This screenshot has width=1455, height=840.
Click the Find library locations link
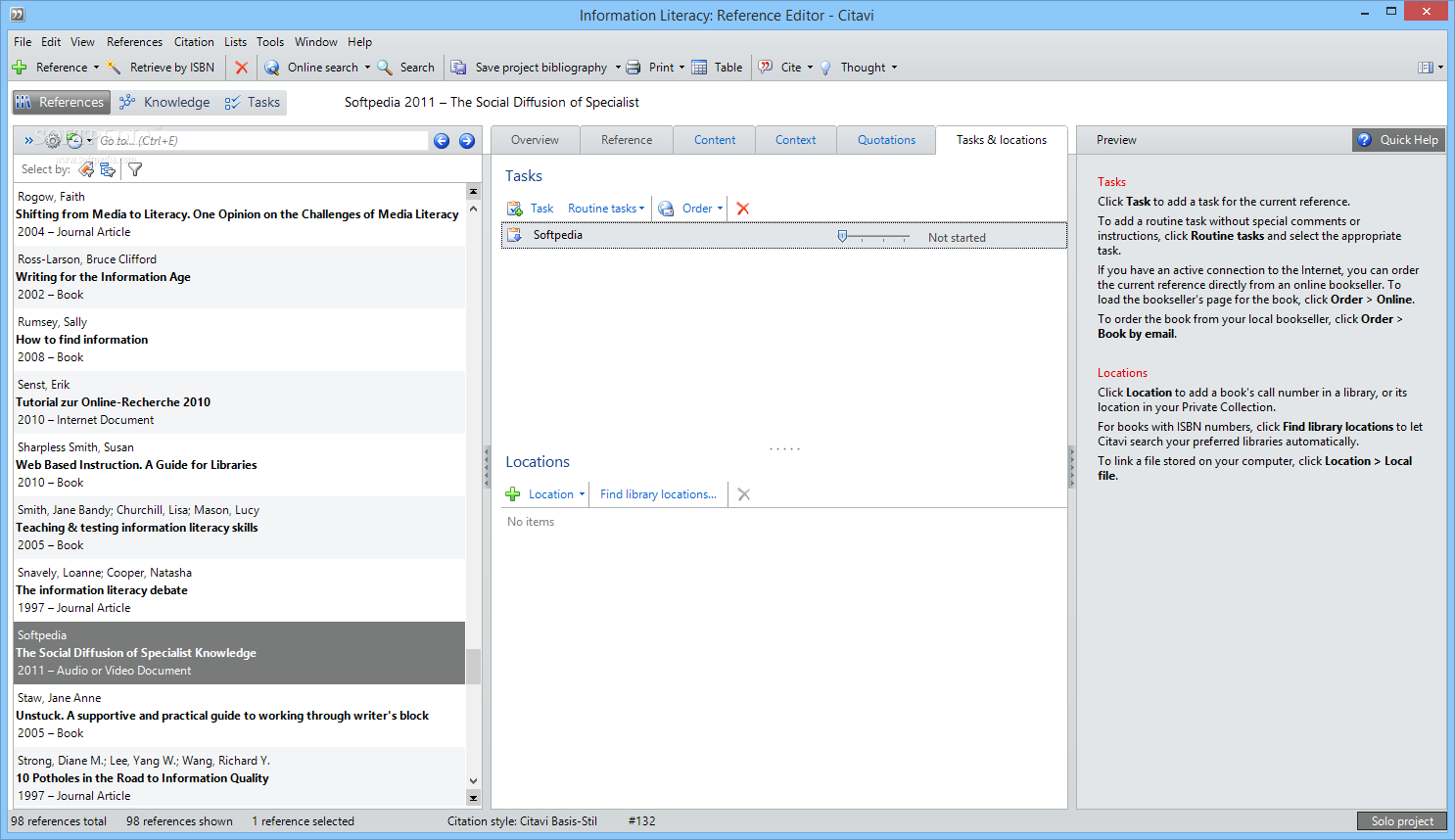pyautogui.click(x=658, y=494)
